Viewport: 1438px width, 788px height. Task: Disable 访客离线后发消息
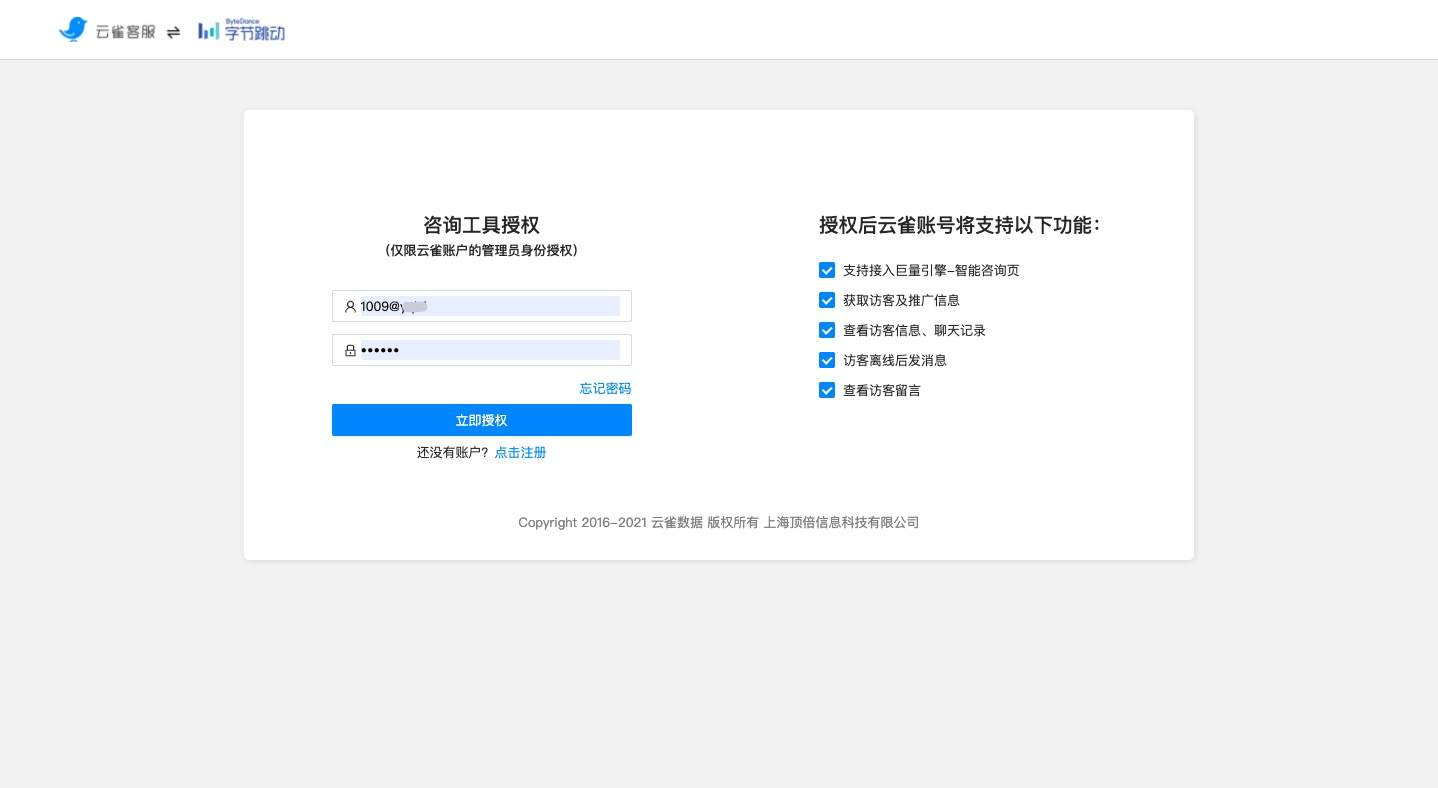pos(827,360)
